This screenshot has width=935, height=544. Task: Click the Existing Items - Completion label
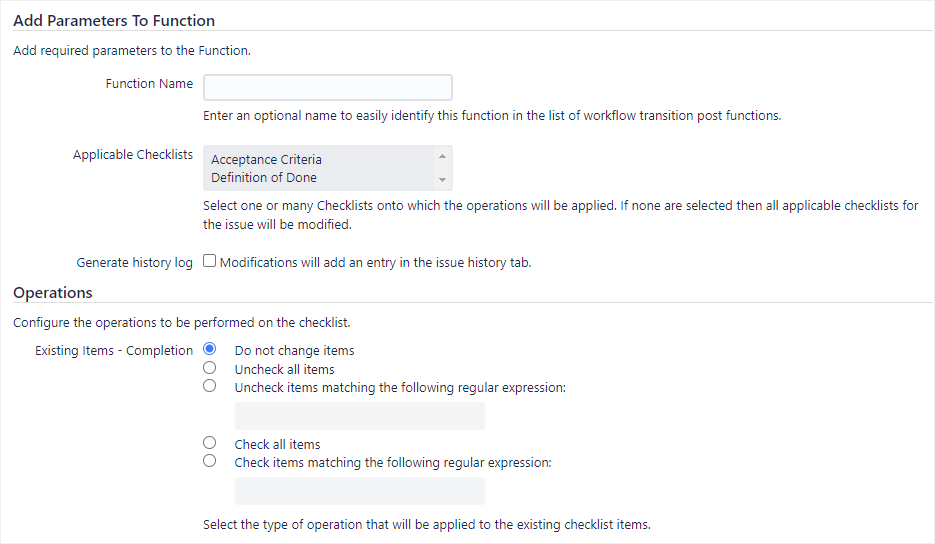coord(114,351)
